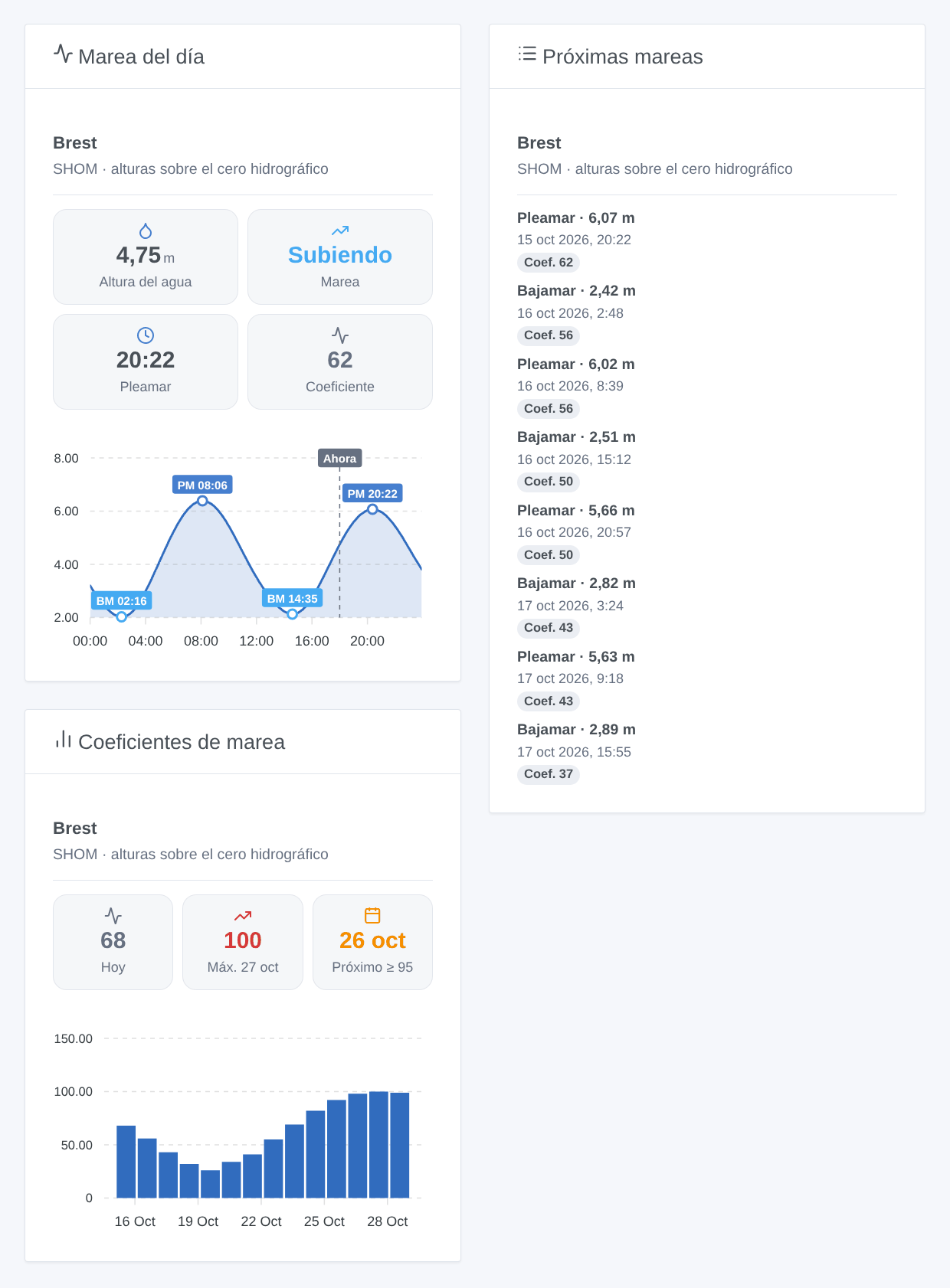Click the date 16 oct 2026, 8:39
Image resolution: width=950 pixels, height=1288 pixels.
[x=570, y=386]
